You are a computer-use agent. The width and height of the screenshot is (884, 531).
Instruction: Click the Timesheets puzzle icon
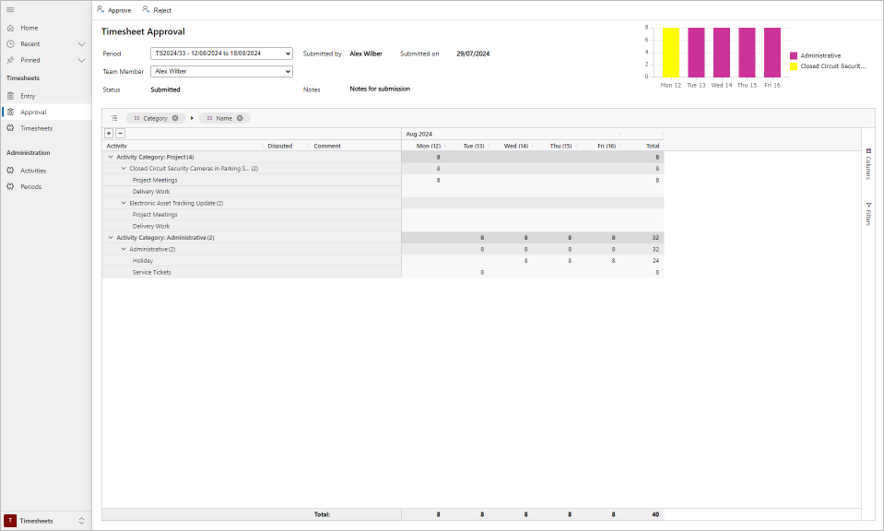coord(10,128)
